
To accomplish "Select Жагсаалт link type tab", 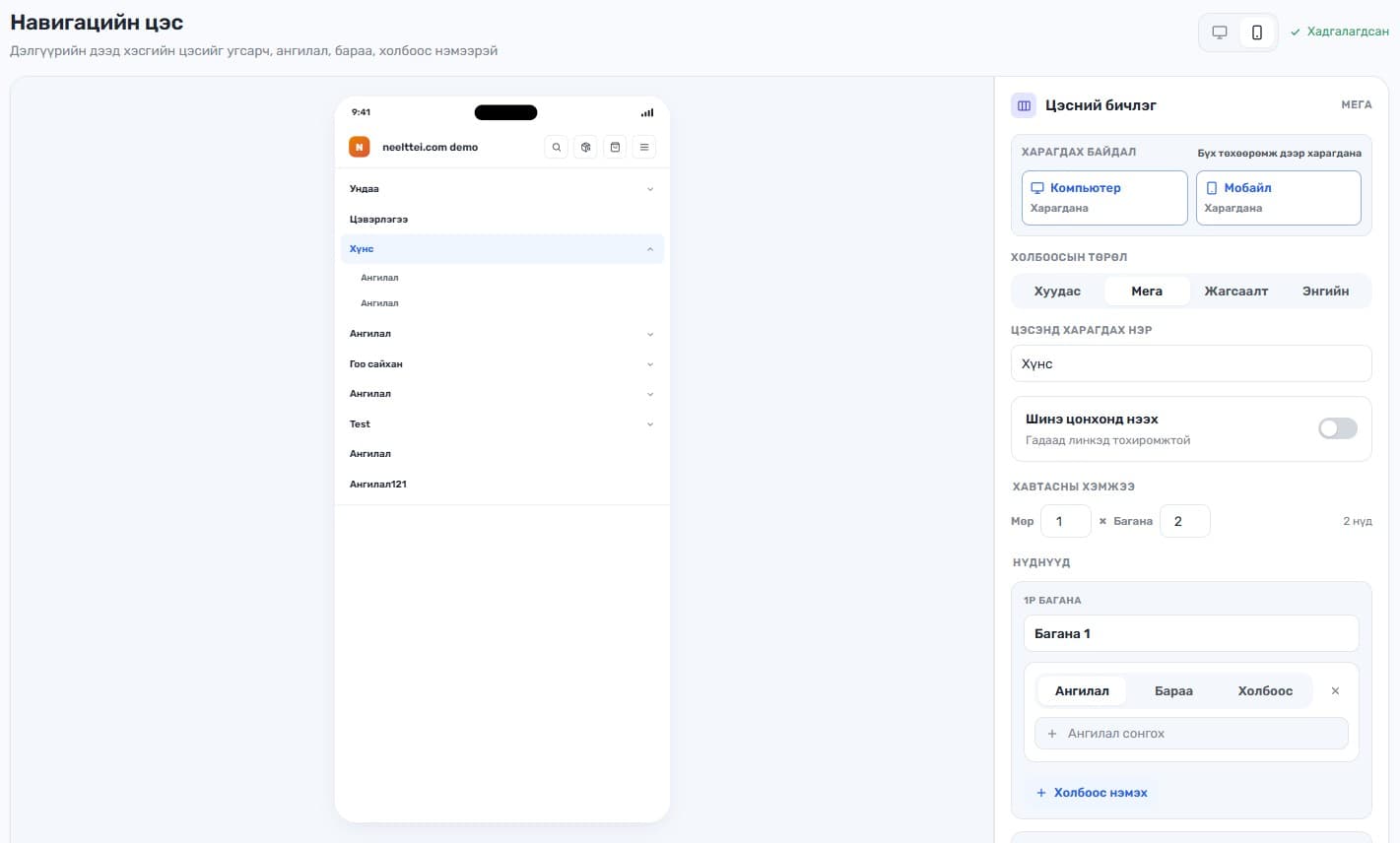I will (x=1236, y=291).
